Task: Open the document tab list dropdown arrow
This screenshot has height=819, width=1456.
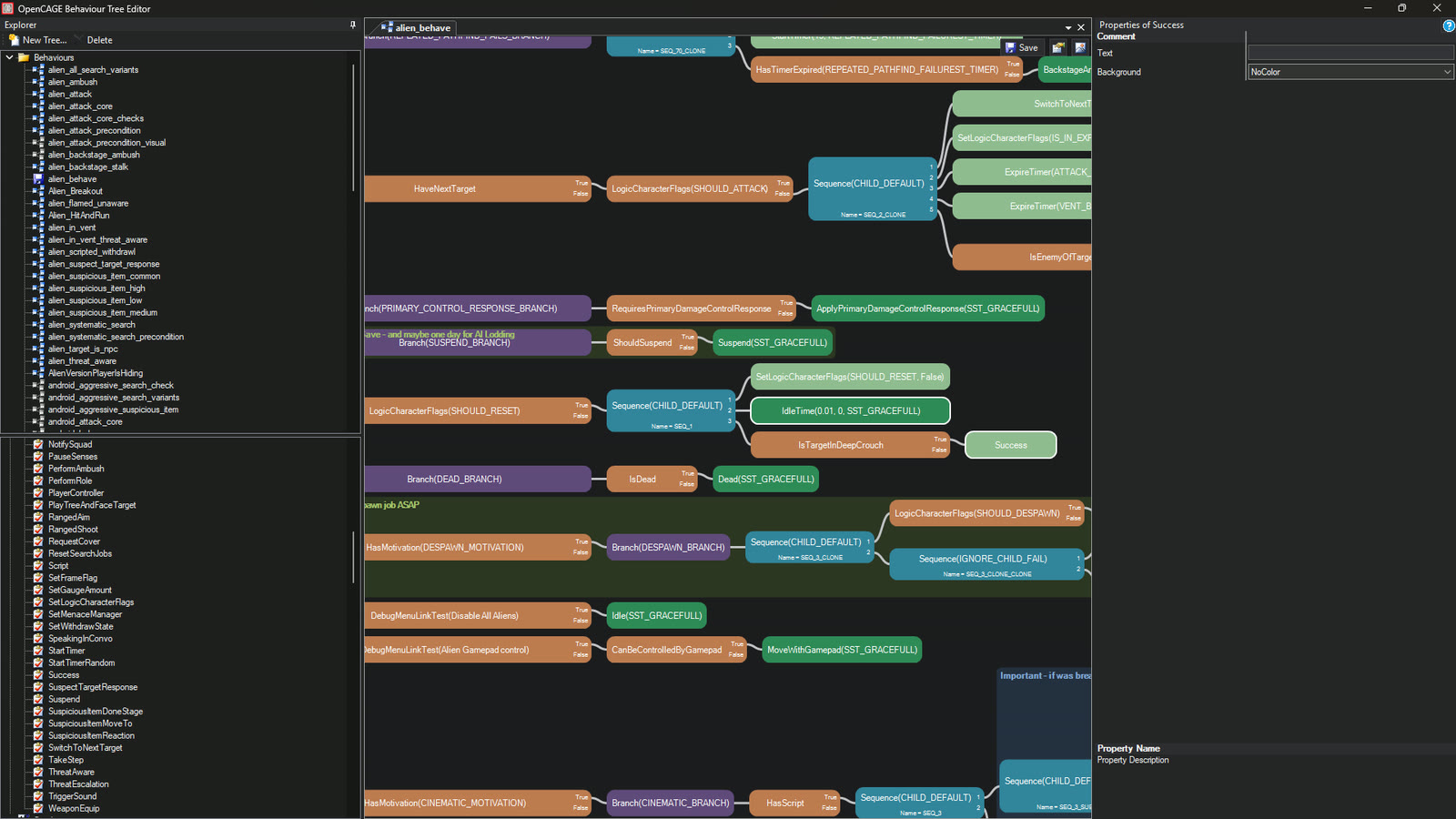Action: point(1068,27)
